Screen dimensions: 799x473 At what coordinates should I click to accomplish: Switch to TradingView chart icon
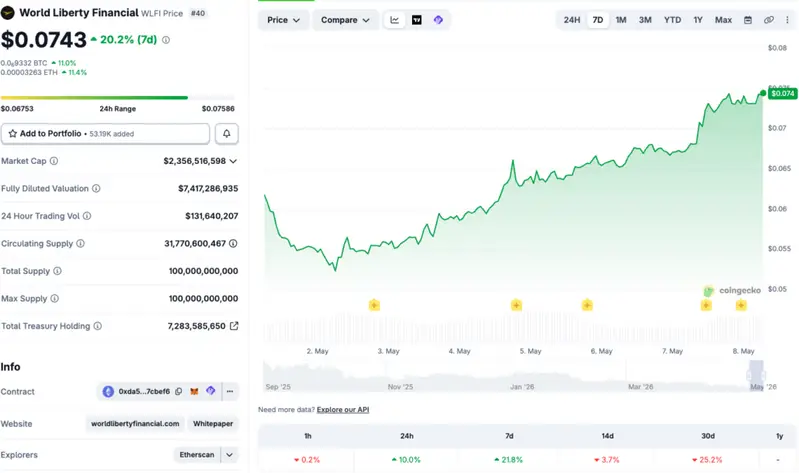pyautogui.click(x=416, y=20)
